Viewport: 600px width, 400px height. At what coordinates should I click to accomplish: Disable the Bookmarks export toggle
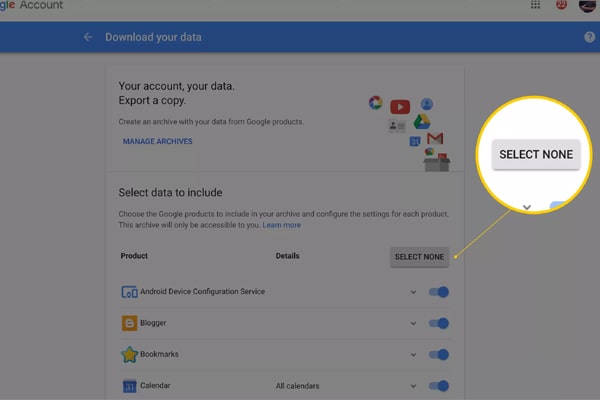[439, 355]
